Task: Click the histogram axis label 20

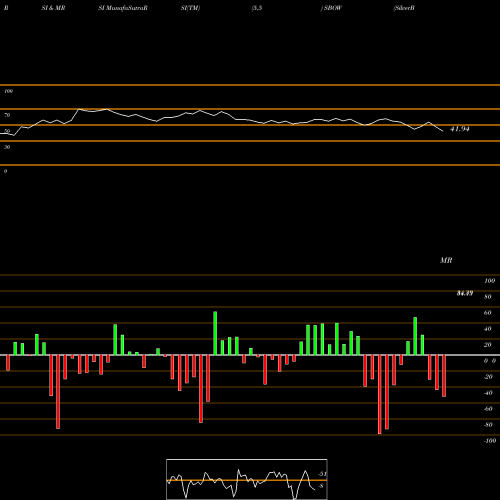Action: coord(487,345)
